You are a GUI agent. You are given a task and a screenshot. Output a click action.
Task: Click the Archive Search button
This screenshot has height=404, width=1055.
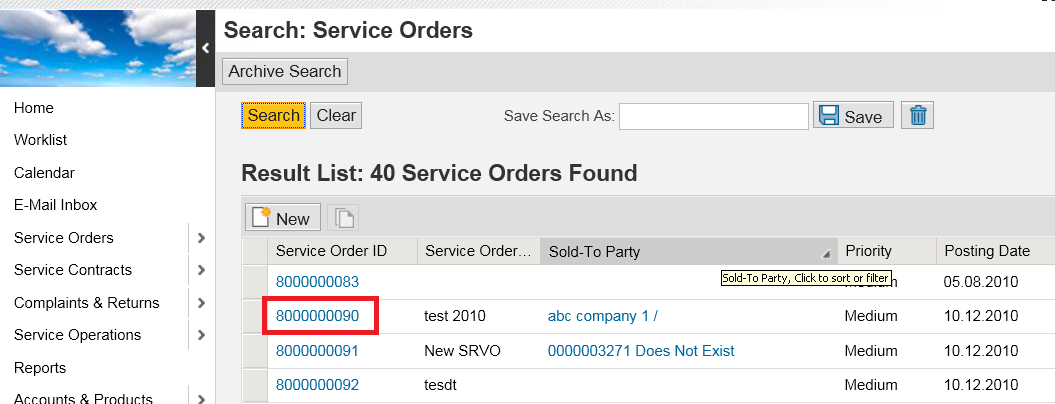[x=285, y=71]
